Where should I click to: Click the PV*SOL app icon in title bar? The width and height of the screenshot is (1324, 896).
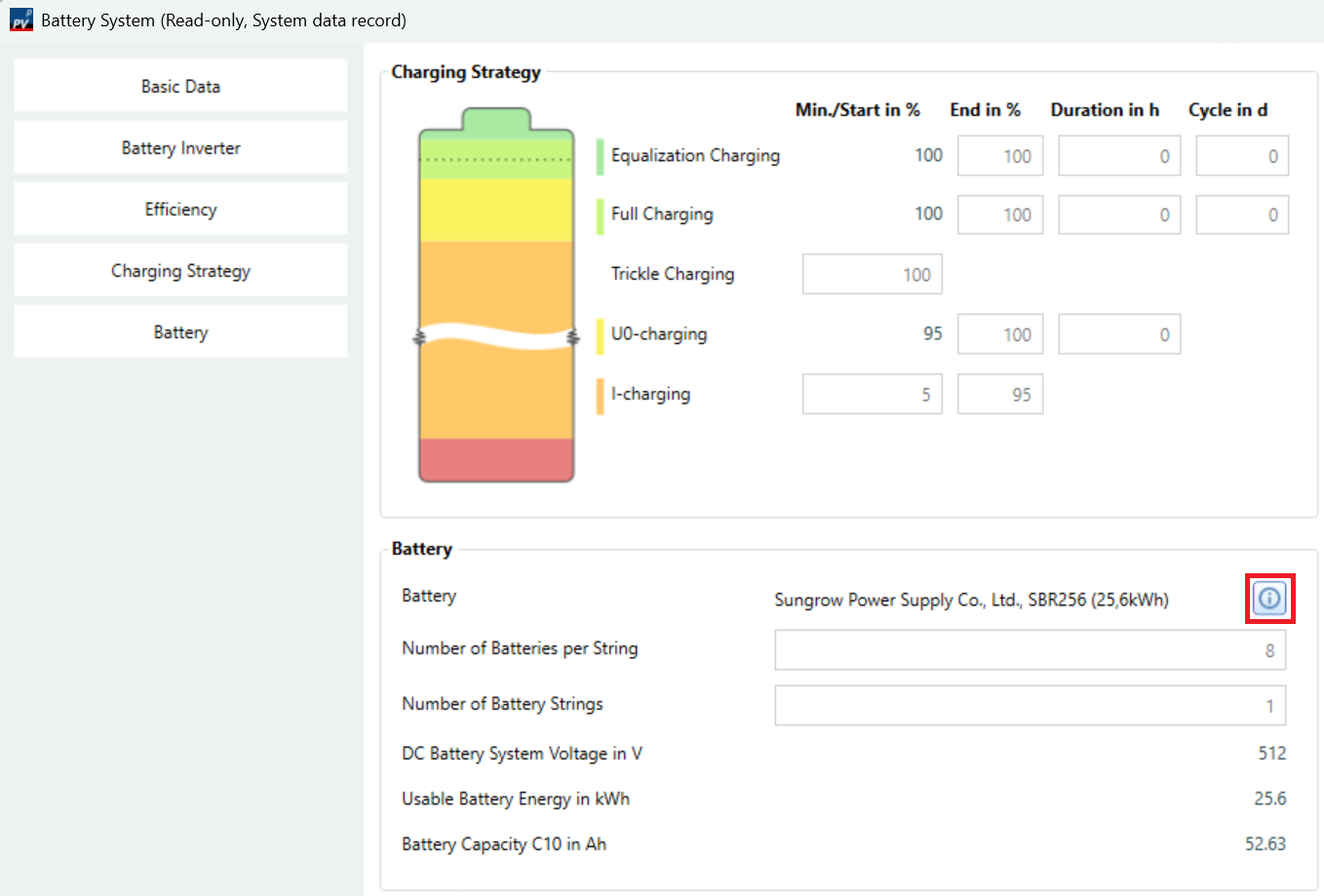(x=20, y=19)
